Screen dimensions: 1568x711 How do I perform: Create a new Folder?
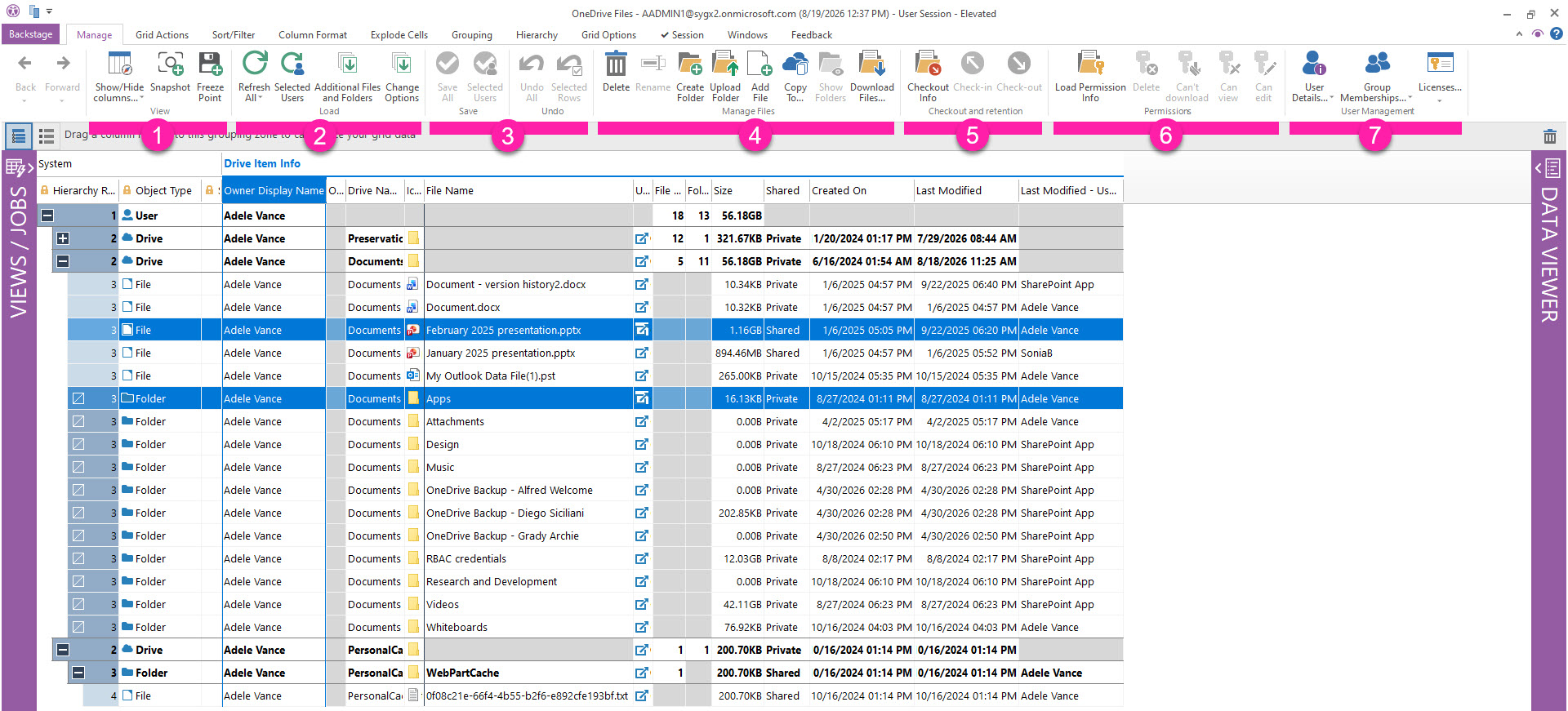pos(690,76)
